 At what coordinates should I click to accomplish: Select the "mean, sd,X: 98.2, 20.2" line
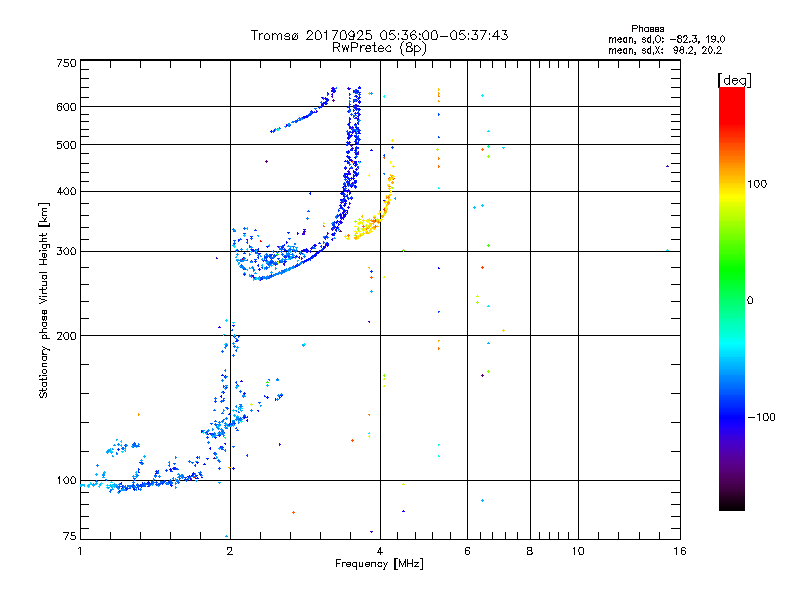coord(665,50)
